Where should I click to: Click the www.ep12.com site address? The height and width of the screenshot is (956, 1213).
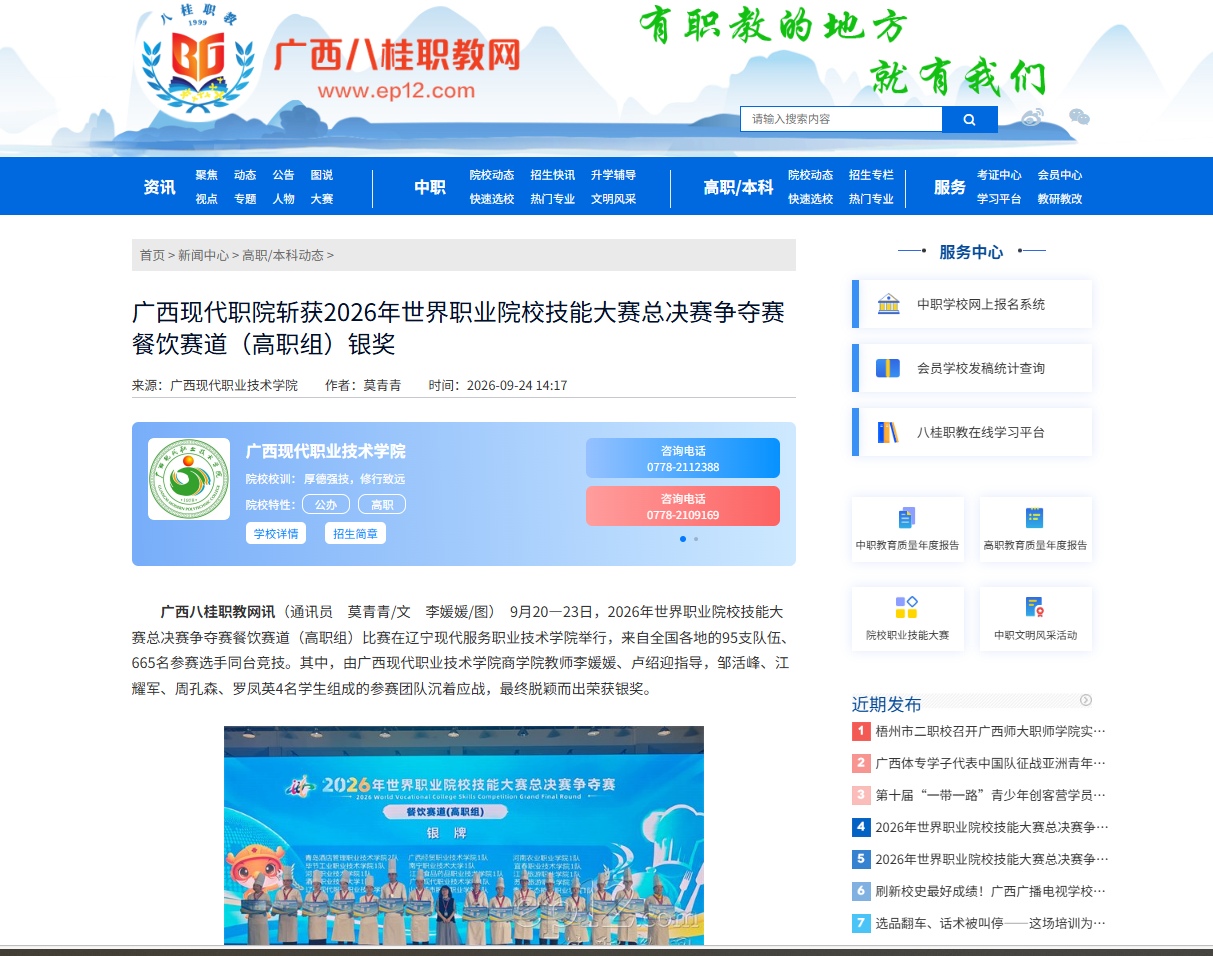(x=396, y=91)
